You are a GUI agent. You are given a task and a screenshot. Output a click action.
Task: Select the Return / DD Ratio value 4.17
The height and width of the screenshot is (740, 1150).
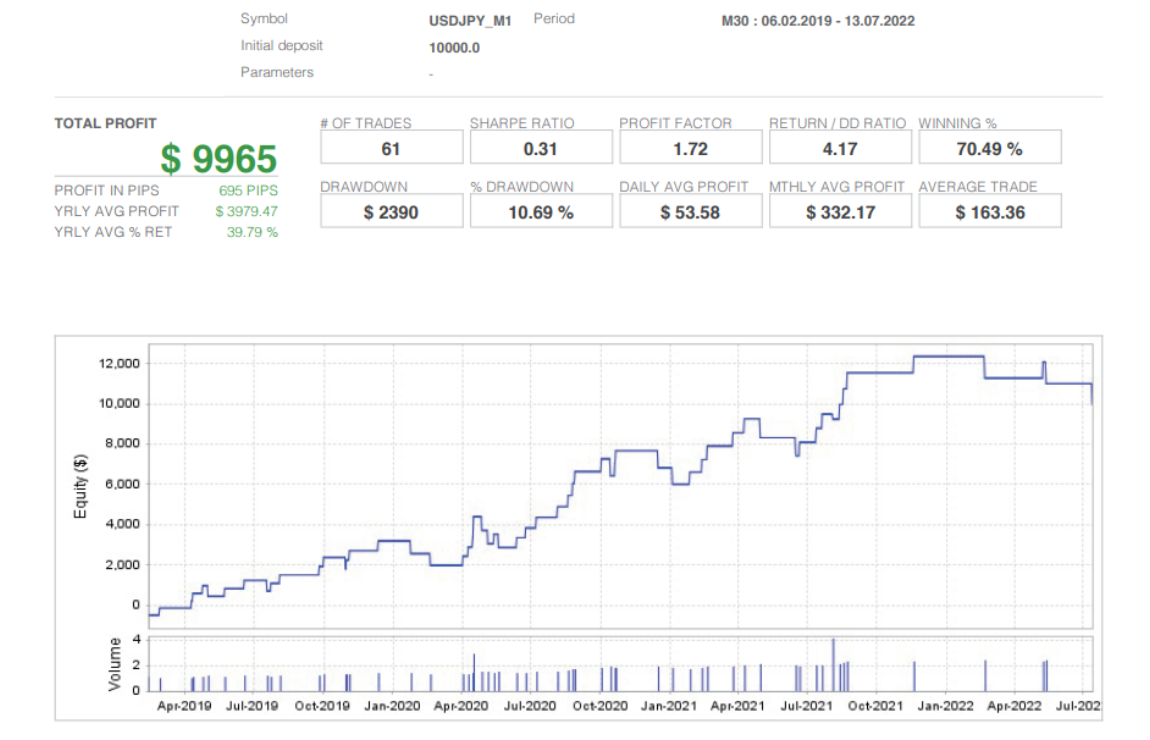point(840,148)
